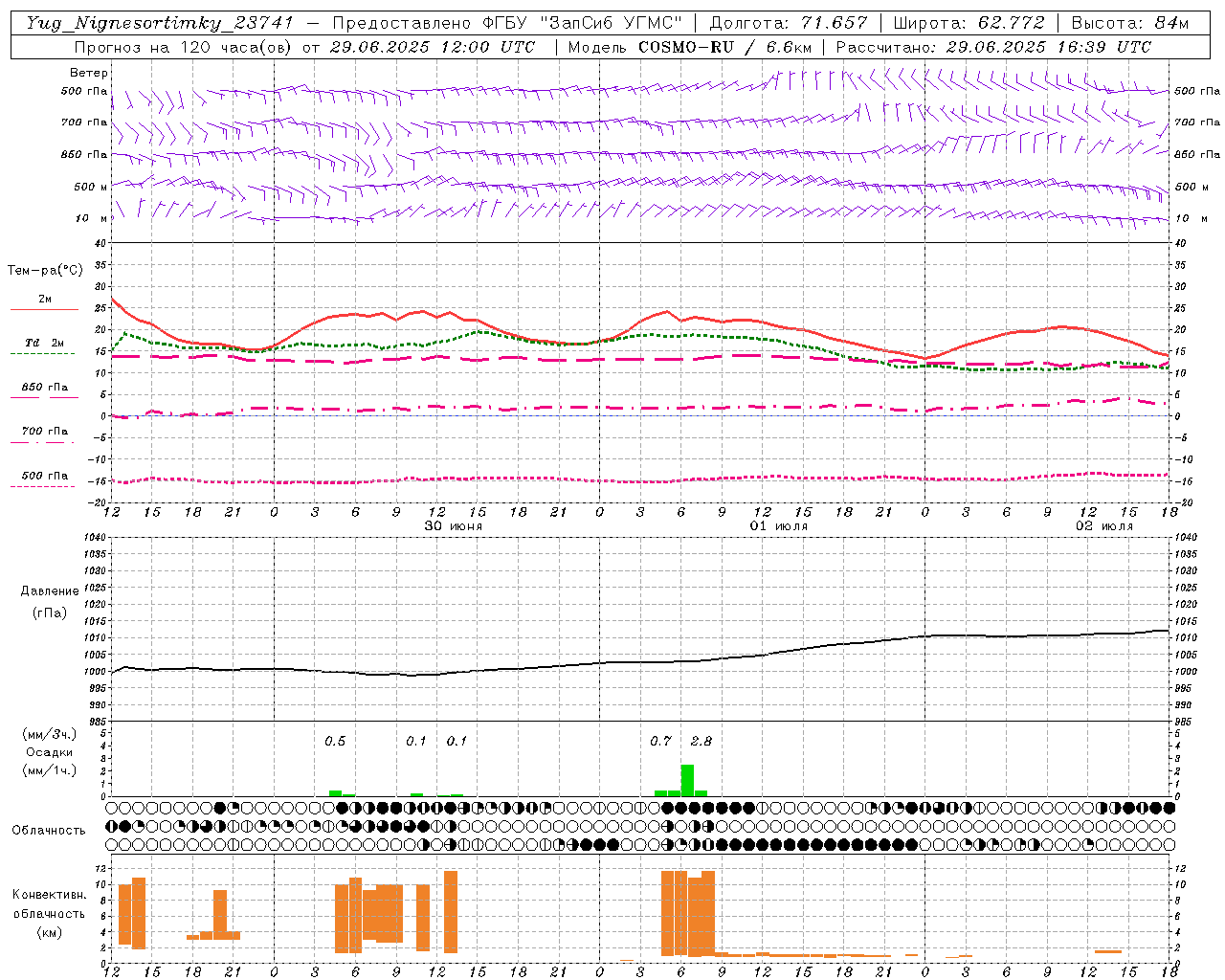1225x980 pixels.
Task: Click the 'Давление' pressure label
Action: point(48,591)
